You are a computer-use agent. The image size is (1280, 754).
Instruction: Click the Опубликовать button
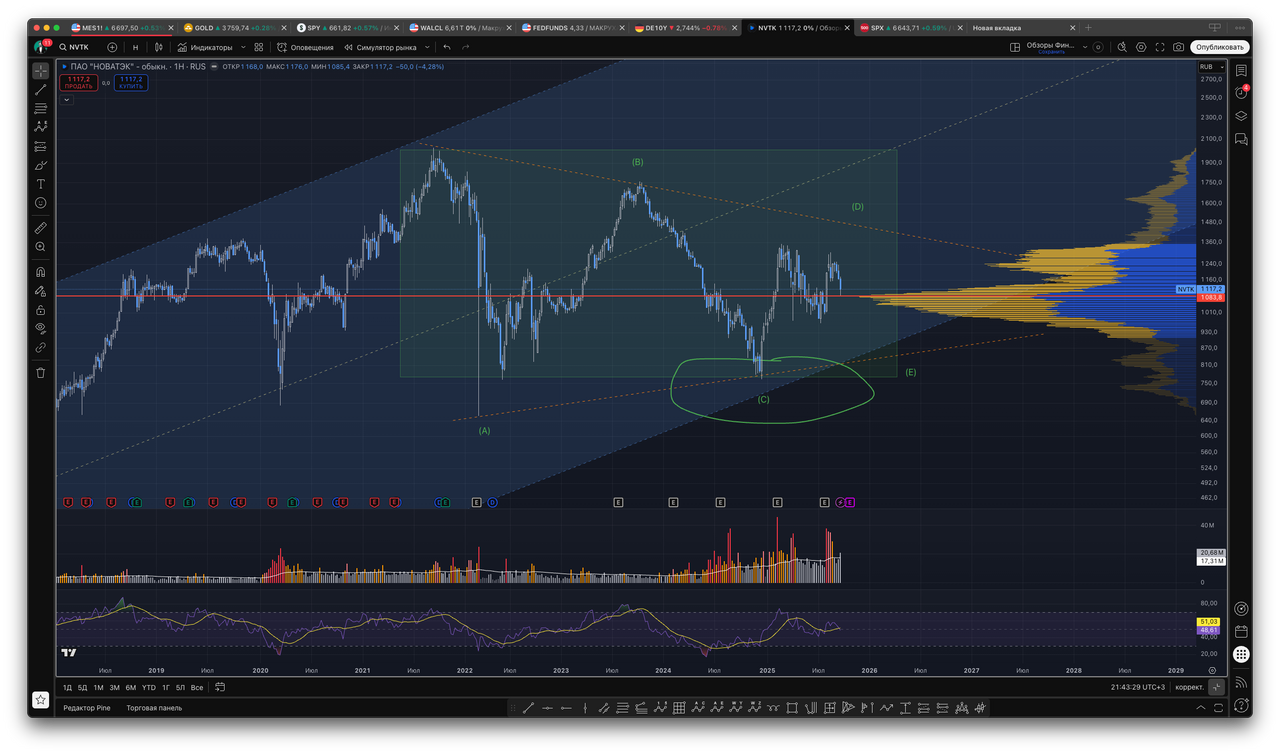coord(1220,47)
